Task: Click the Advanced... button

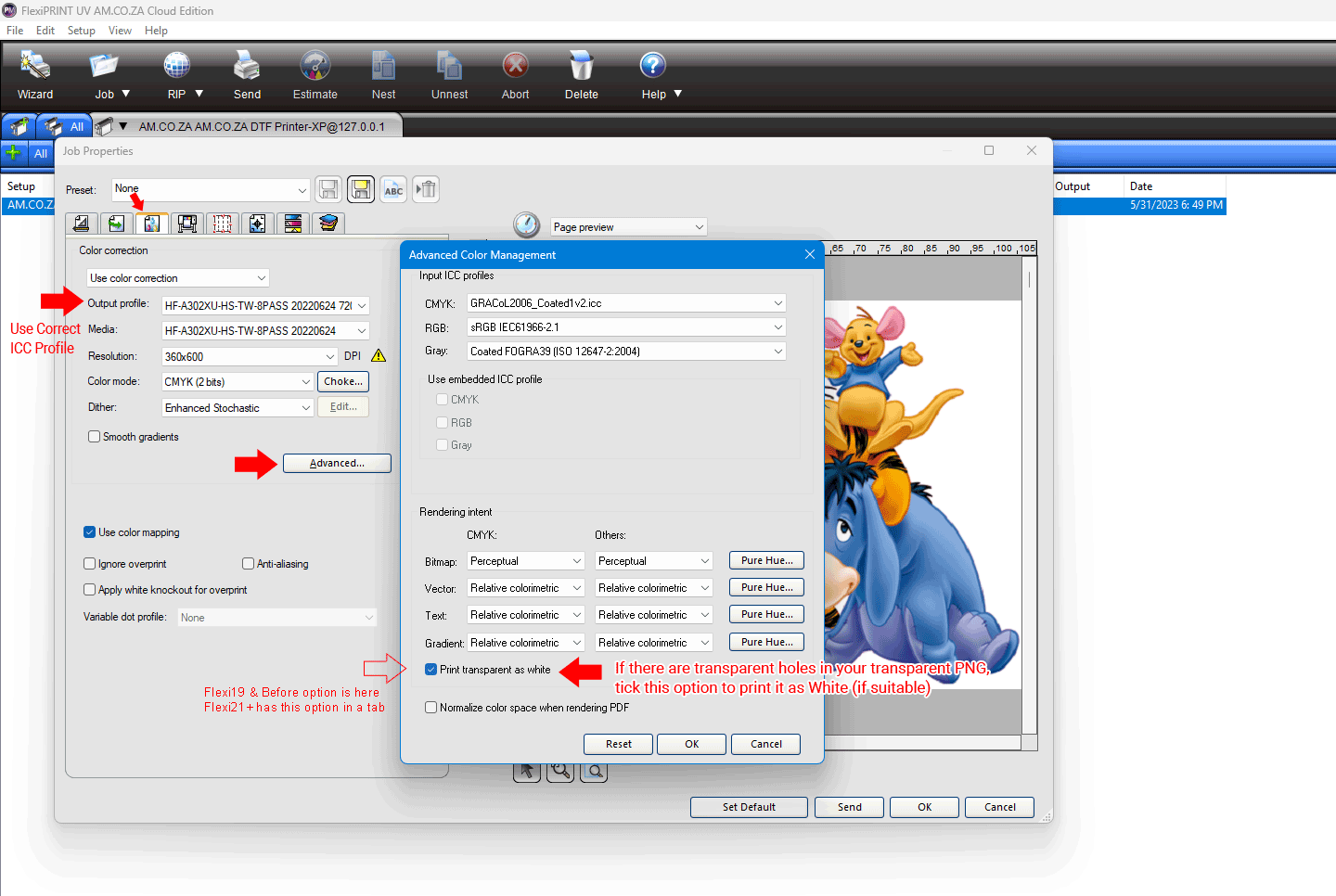Action: point(337,463)
